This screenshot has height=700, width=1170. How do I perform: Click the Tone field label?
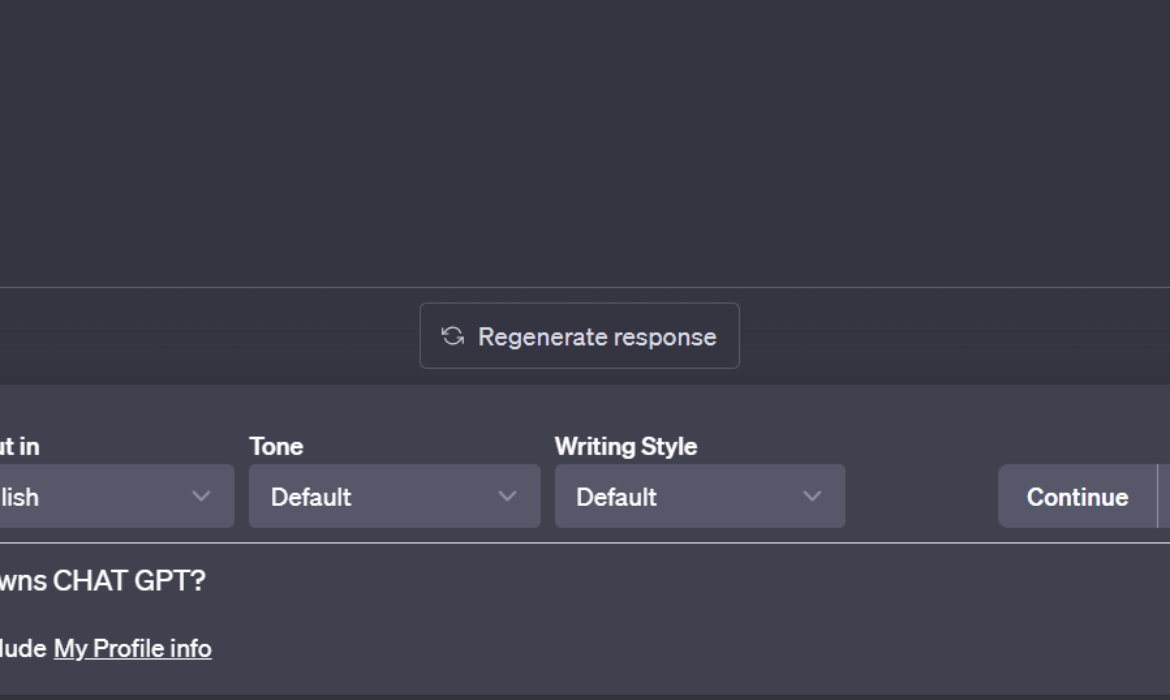coord(276,446)
